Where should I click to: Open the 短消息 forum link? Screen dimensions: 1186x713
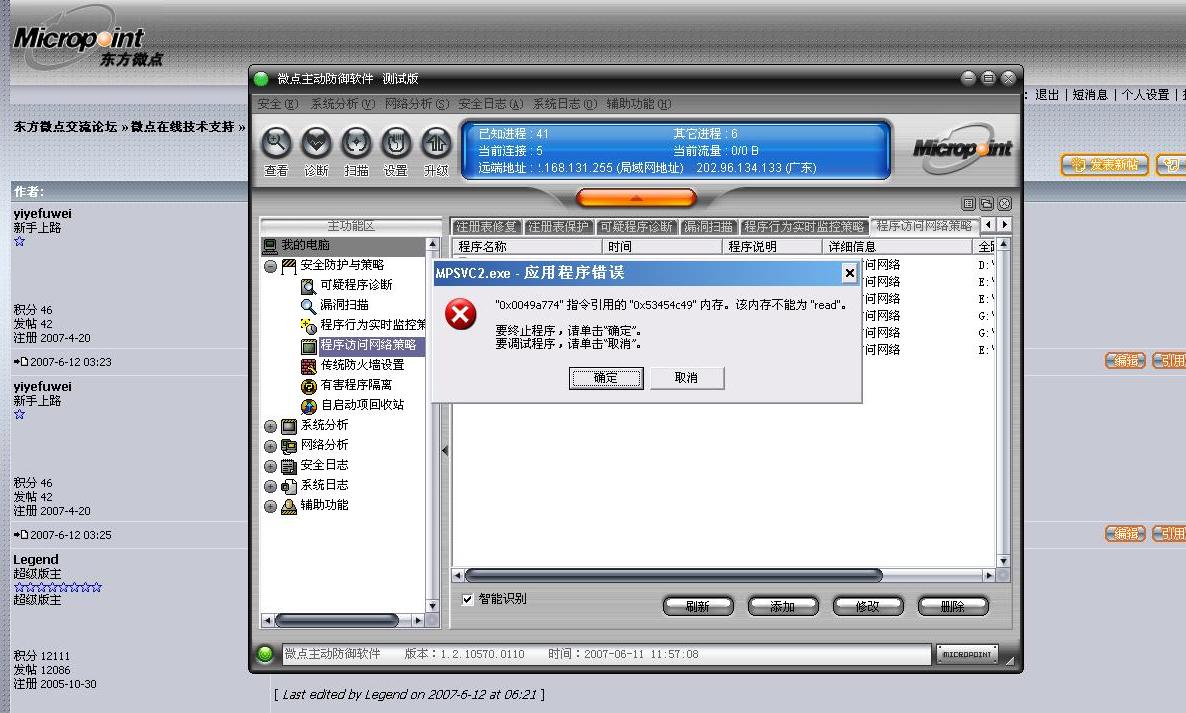click(1090, 95)
